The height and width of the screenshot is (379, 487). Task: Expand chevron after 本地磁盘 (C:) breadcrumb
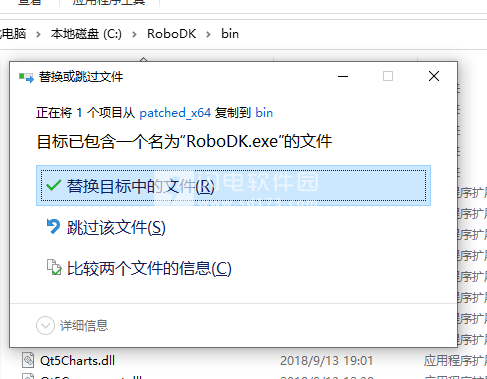click(x=134, y=34)
